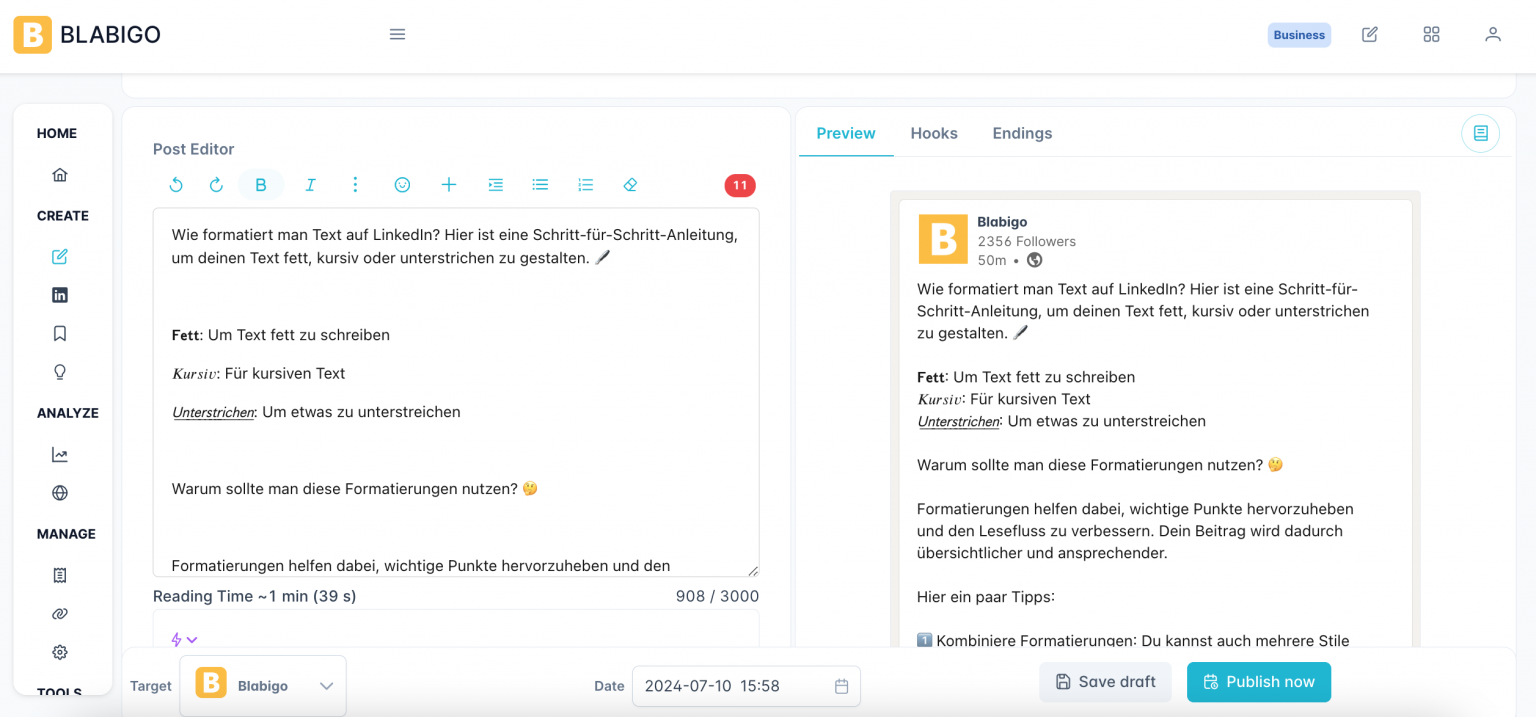Redo the last edit in Post Editor
This screenshot has width=1536, height=717.
point(216,185)
